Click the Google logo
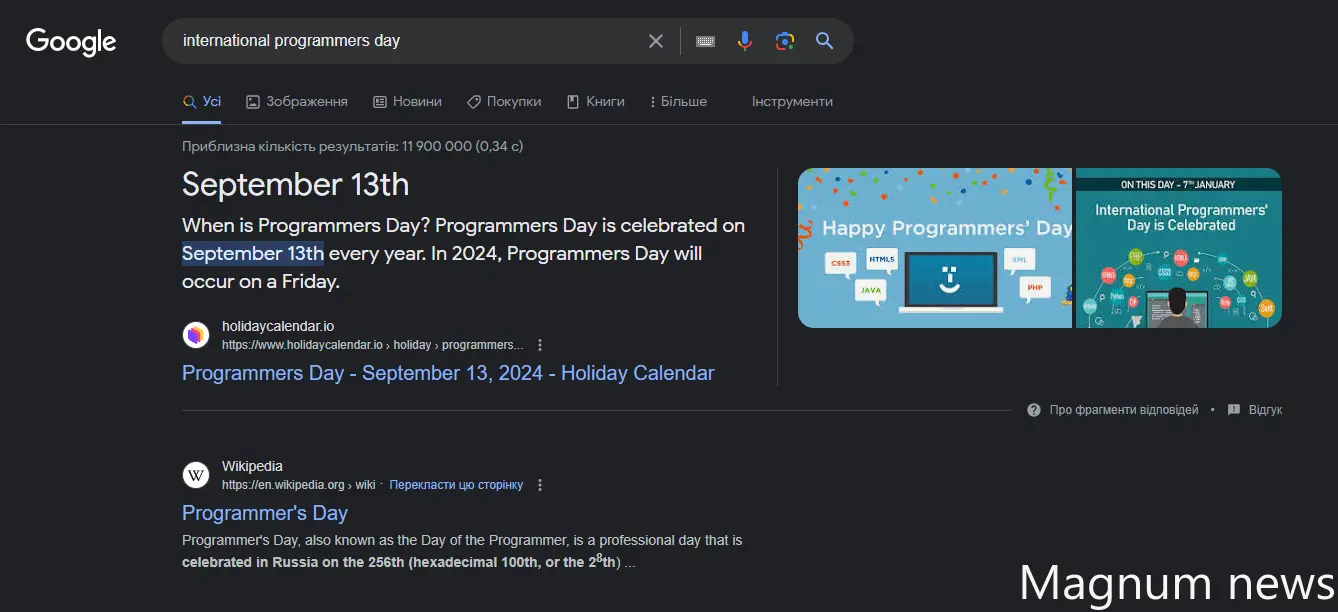The image size is (1338, 612). coord(71,42)
